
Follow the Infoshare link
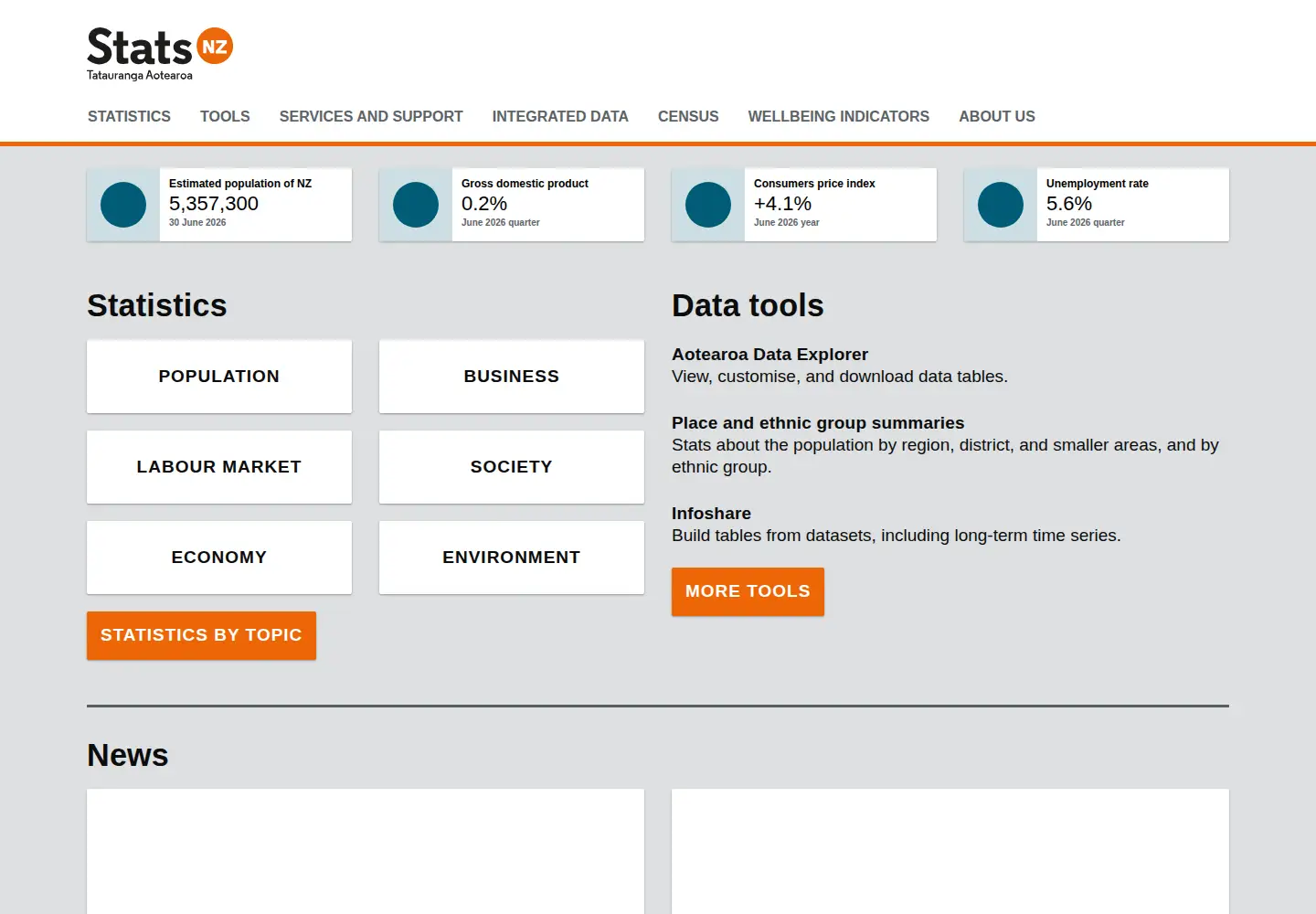point(711,514)
